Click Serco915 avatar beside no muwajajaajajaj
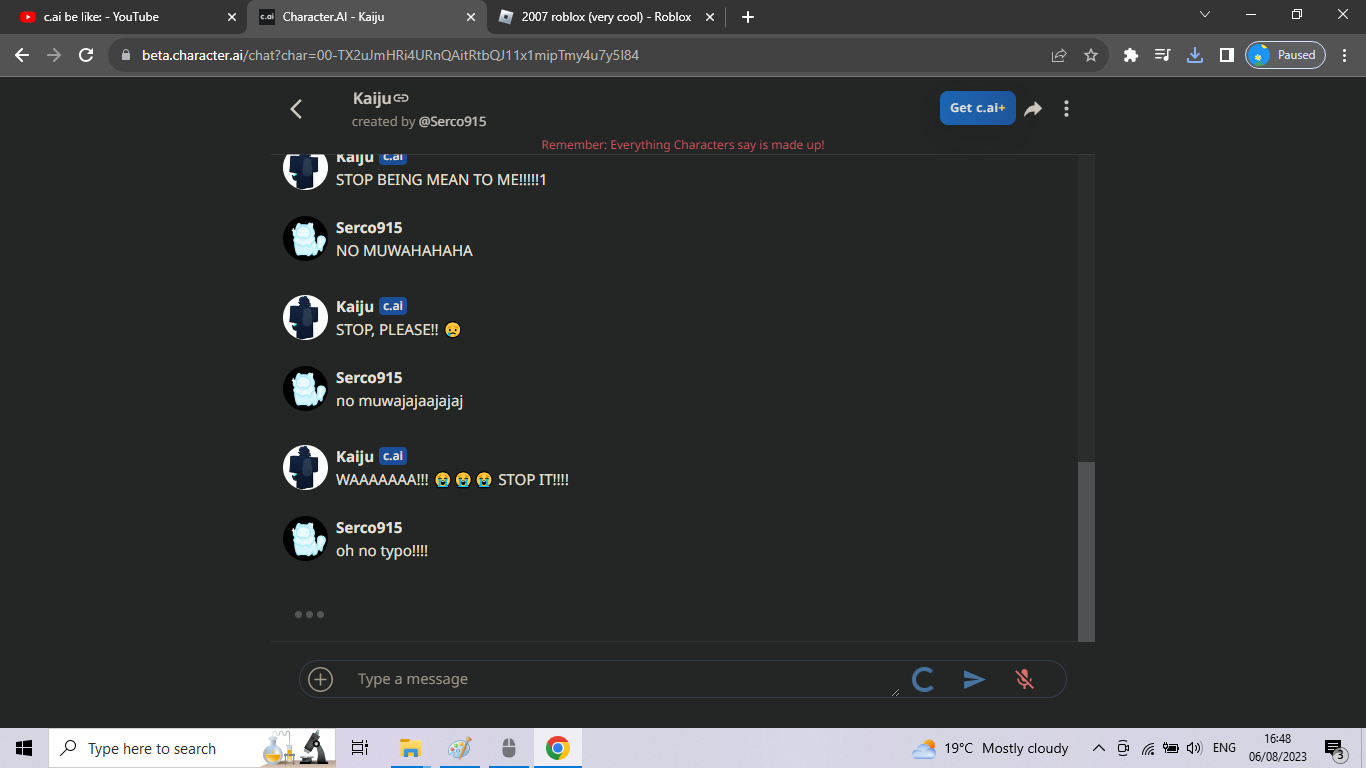Screen dimensions: 1366x768 point(305,388)
